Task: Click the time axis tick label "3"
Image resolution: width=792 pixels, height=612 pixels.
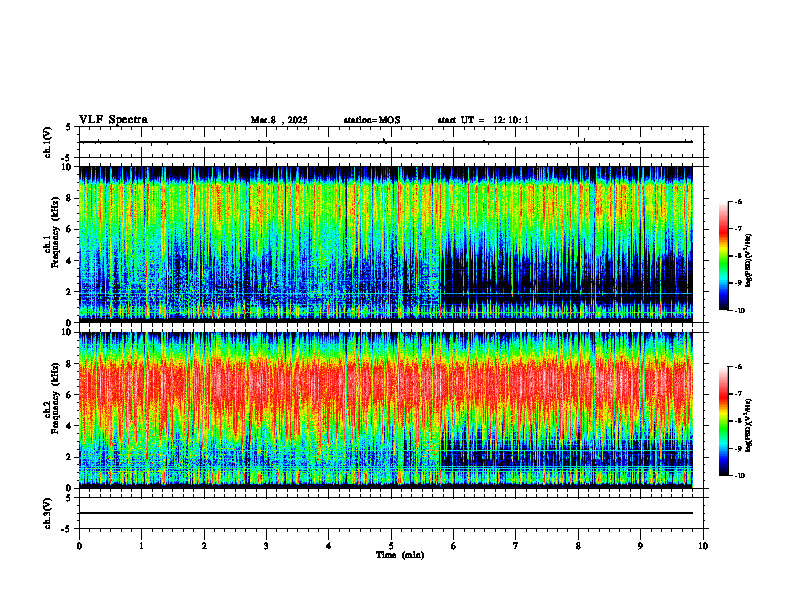Action: [266, 546]
